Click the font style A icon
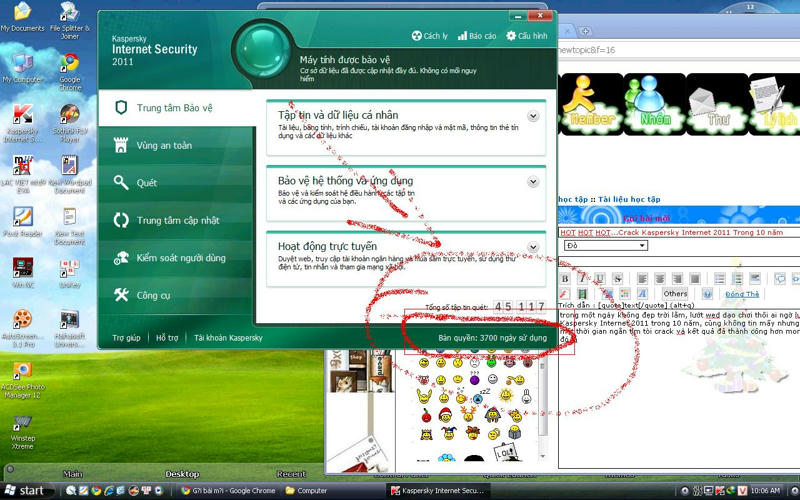 642,294
